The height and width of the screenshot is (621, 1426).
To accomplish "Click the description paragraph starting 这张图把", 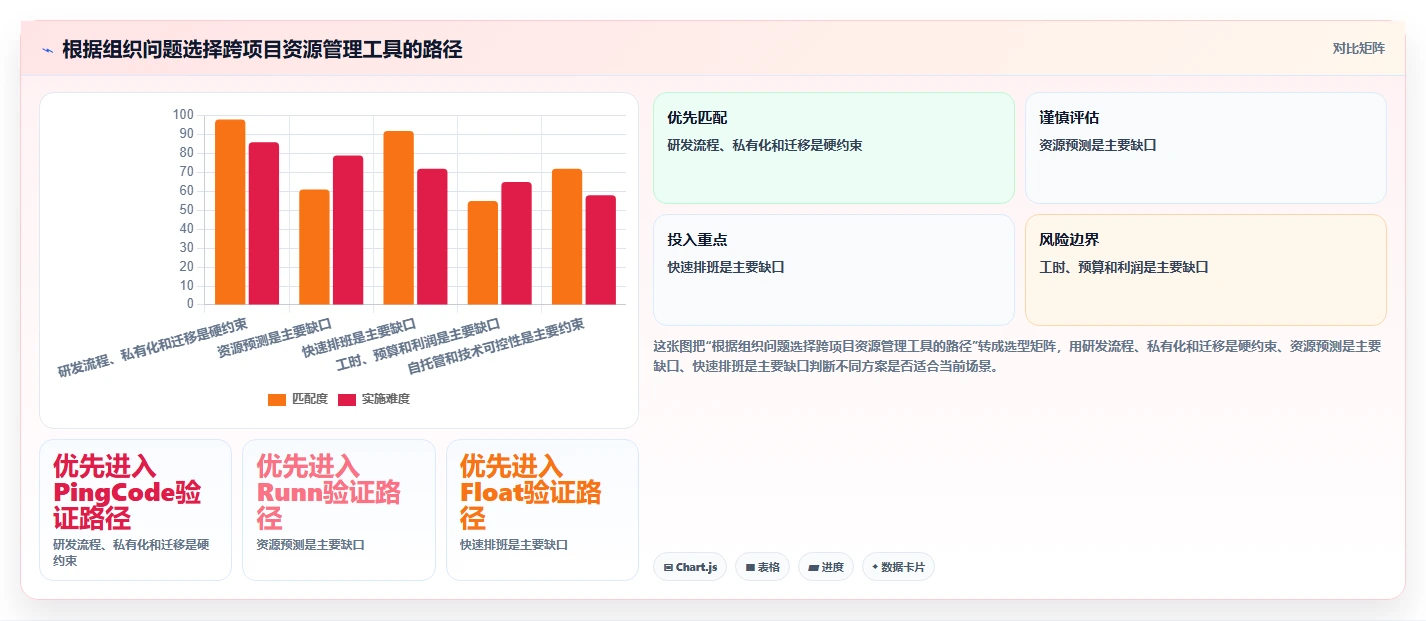I will click(x=1017, y=356).
